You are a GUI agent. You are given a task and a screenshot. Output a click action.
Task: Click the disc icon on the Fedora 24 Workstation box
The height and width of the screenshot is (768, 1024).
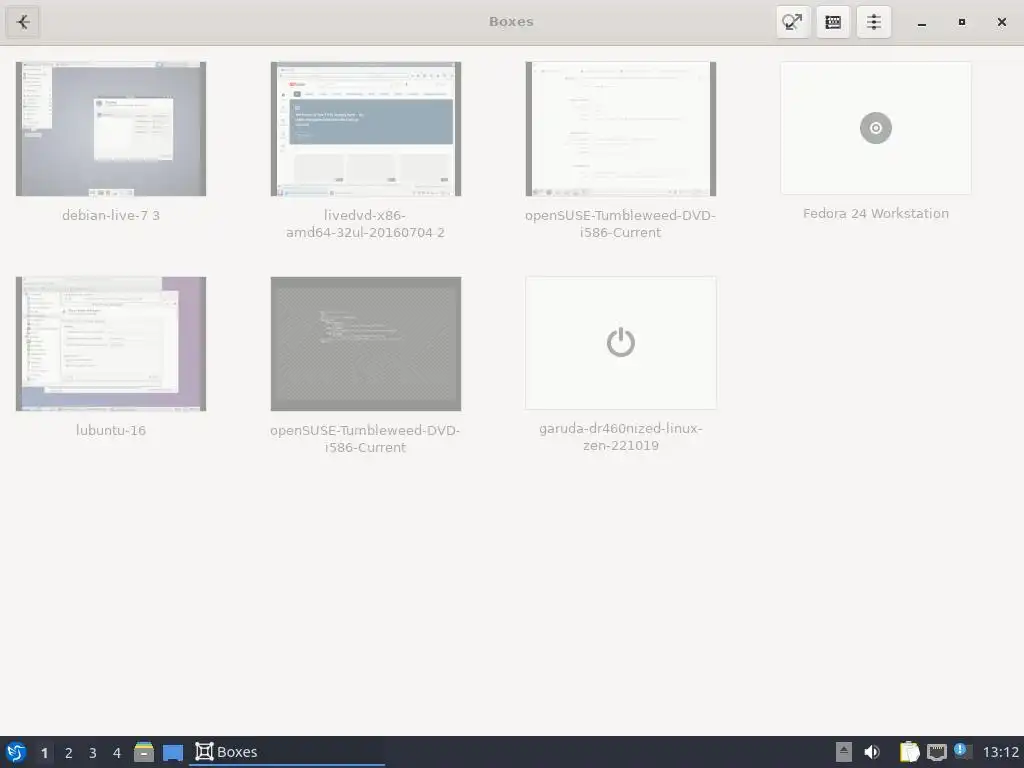coord(876,128)
